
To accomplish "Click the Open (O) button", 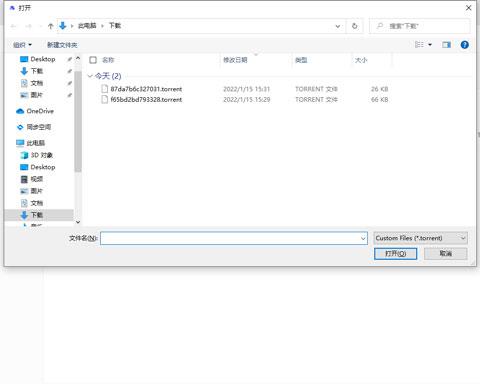I will click(x=395, y=254).
